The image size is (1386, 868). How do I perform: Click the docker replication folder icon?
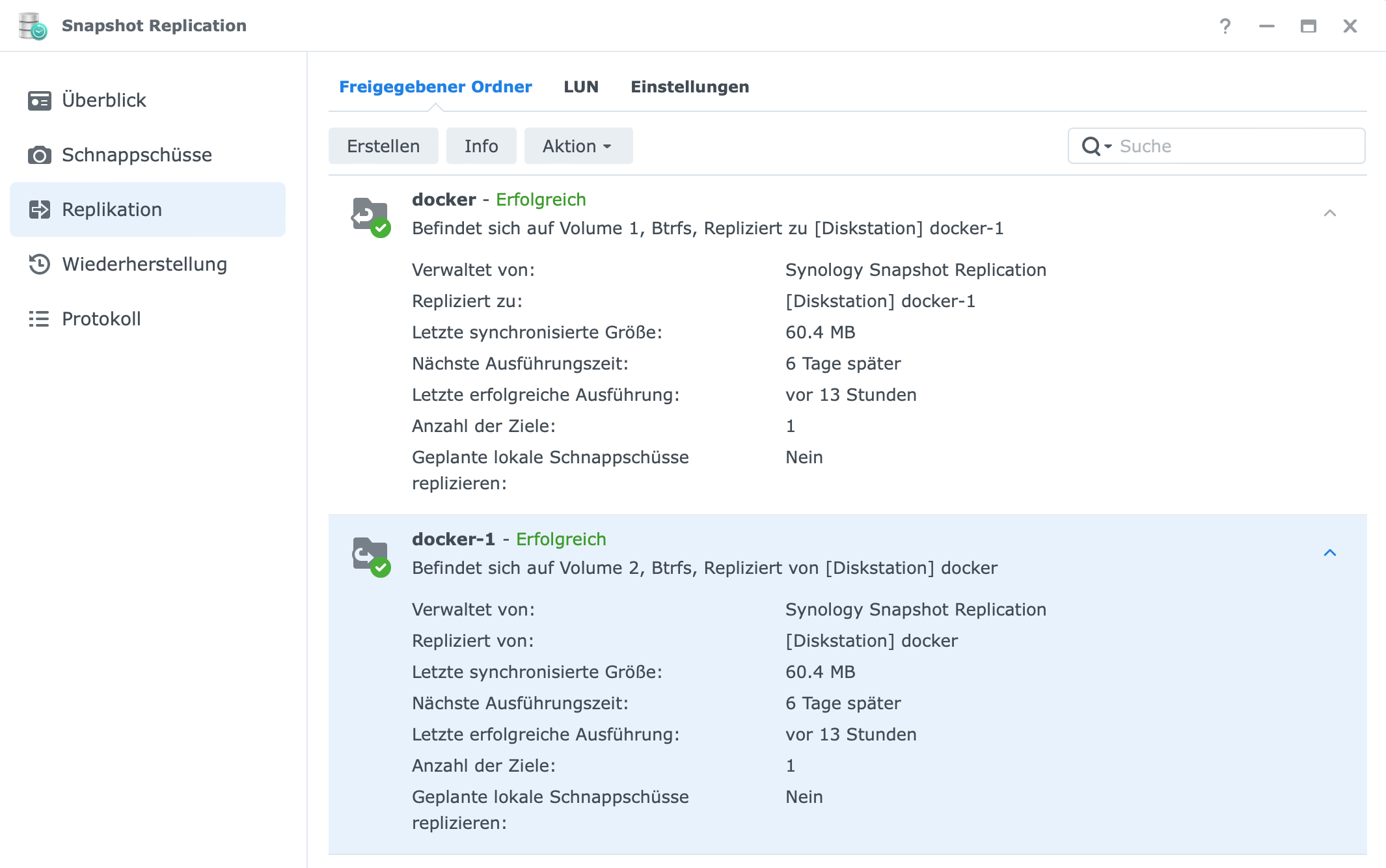[x=371, y=217]
